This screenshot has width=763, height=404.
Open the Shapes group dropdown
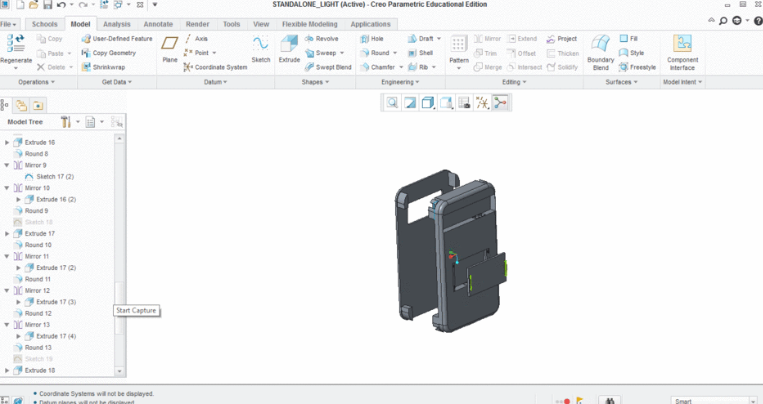pos(315,82)
